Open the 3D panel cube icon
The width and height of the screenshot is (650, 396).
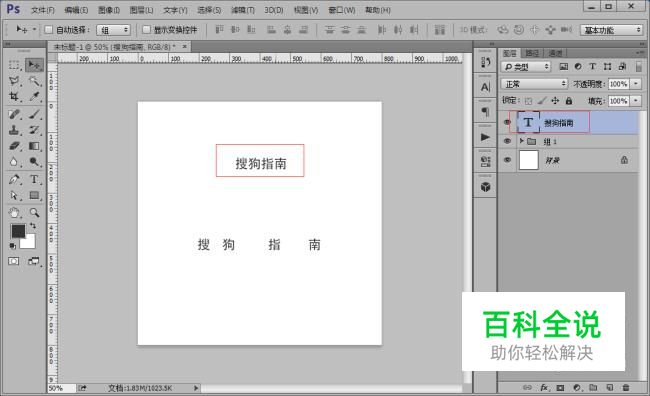pos(485,187)
